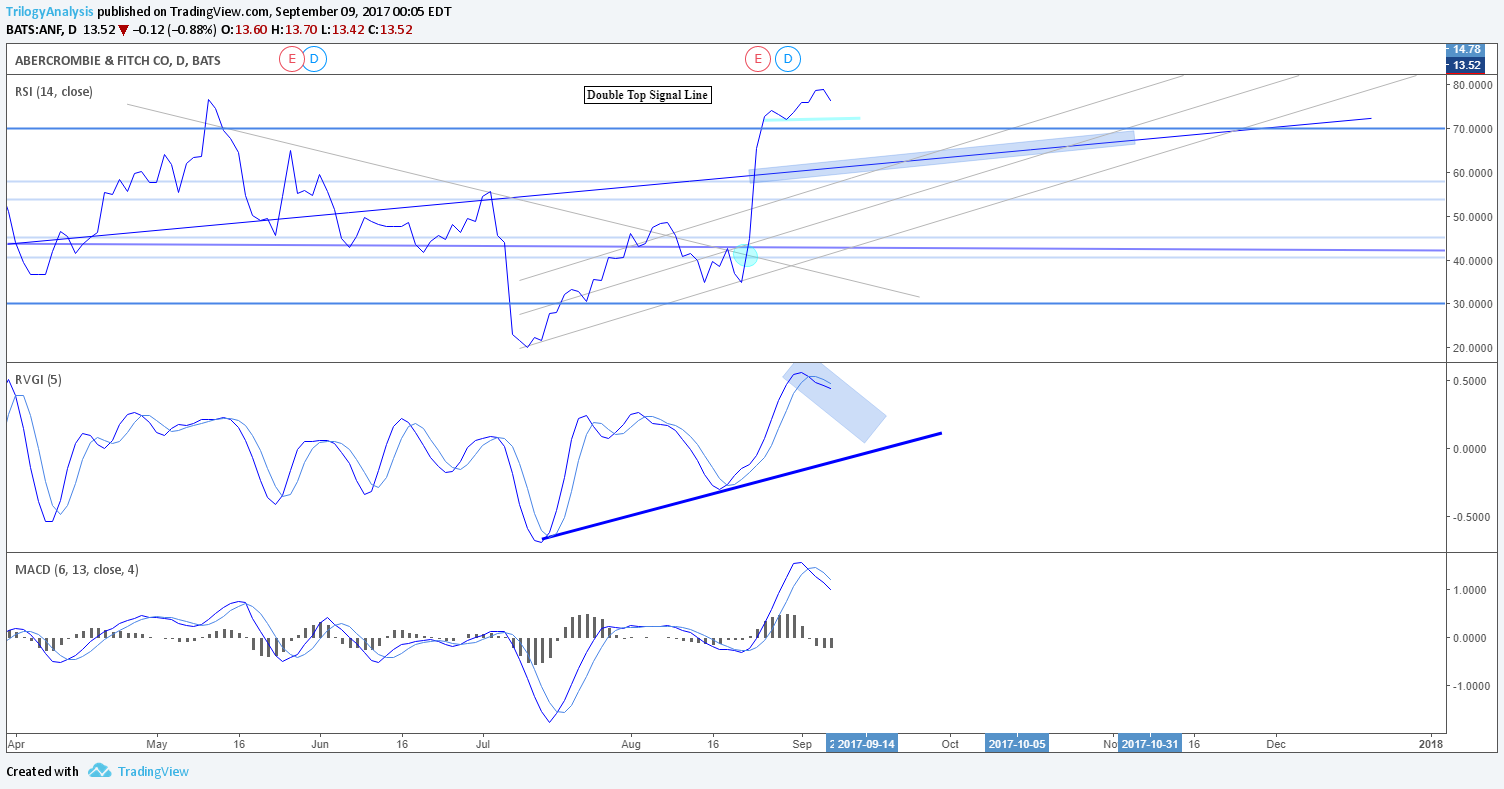
Task: Click the TradingView cloud logo icon
Action: click(x=98, y=771)
